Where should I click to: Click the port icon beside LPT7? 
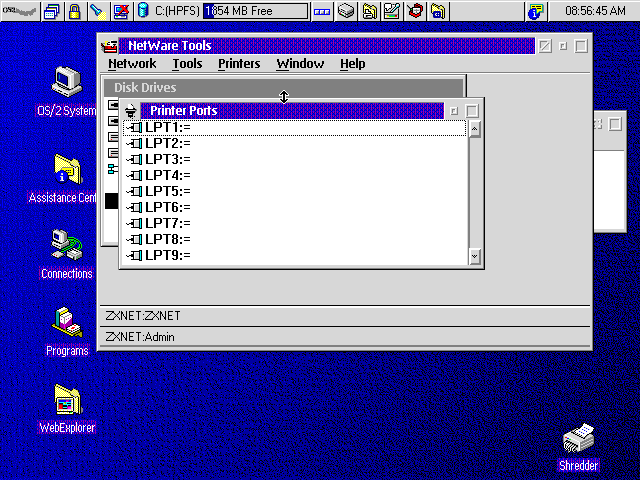click(134, 223)
